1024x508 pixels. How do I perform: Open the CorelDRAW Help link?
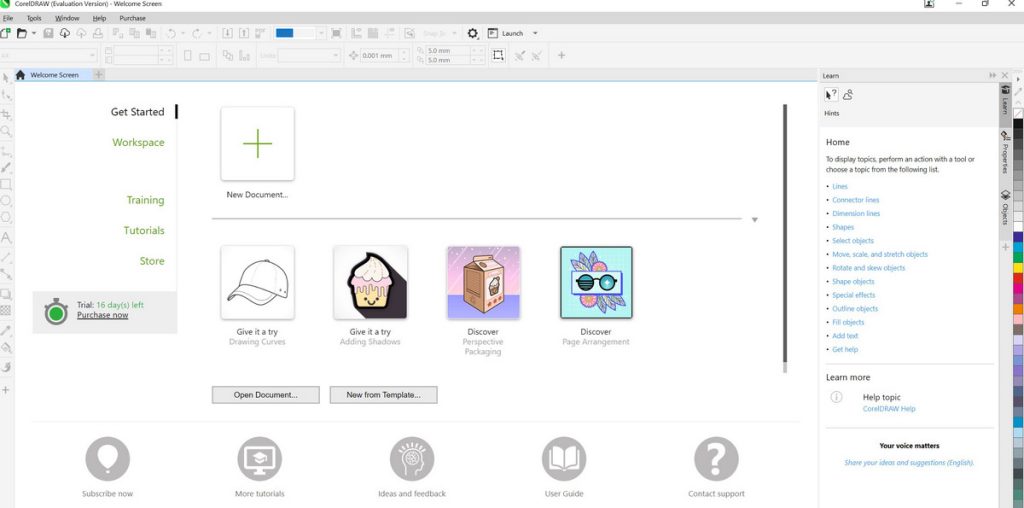coord(889,409)
